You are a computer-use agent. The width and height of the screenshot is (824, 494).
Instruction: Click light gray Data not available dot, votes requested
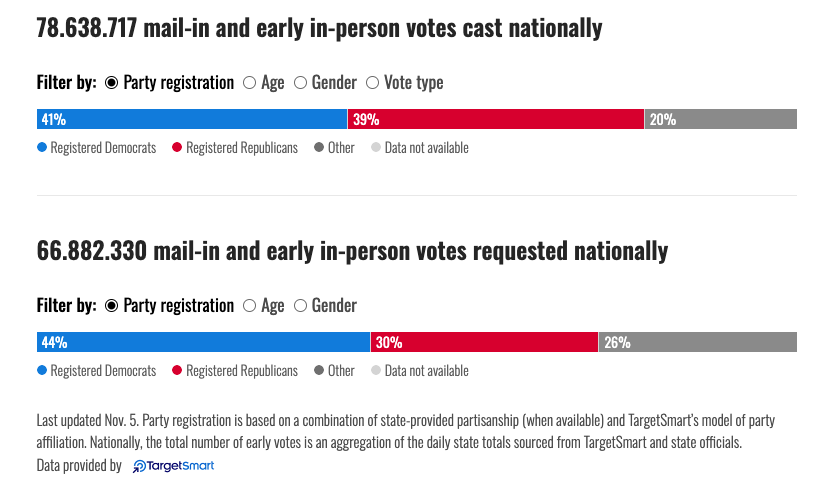point(376,371)
